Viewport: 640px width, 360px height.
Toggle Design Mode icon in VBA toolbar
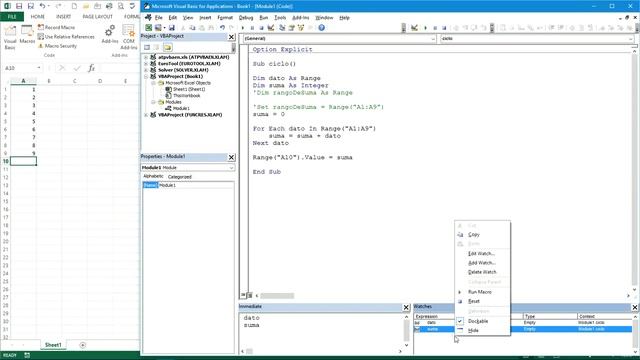click(271, 28)
